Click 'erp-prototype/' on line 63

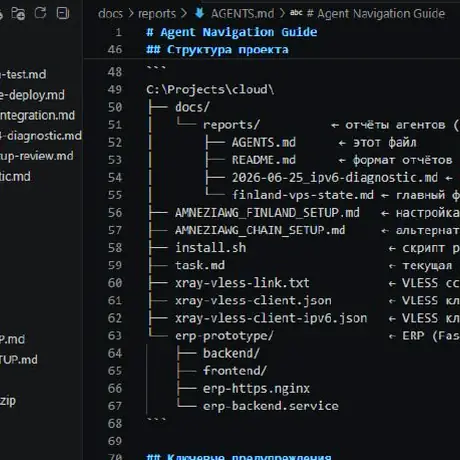click(224, 336)
